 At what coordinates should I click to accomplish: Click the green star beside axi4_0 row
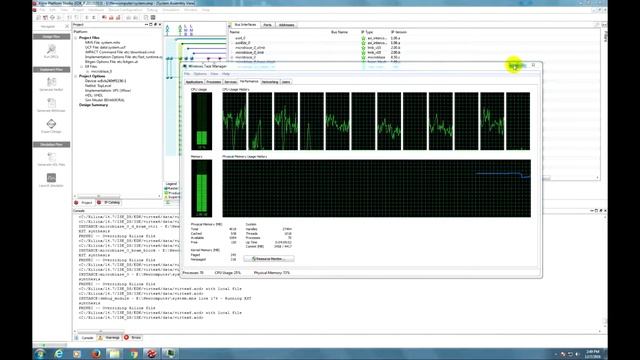point(363,38)
